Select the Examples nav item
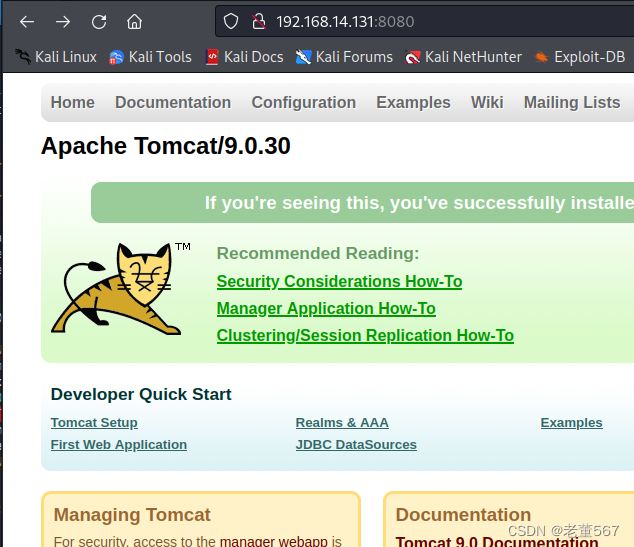Image resolution: width=634 pixels, height=547 pixels. click(x=413, y=103)
